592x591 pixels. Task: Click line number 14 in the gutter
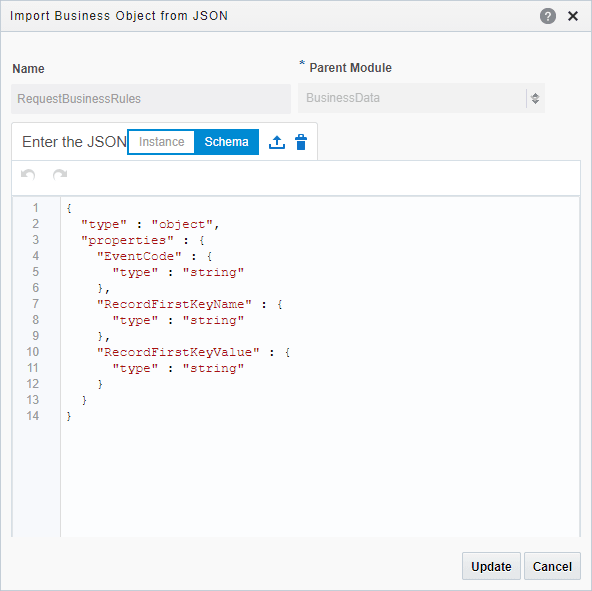pos(33,416)
